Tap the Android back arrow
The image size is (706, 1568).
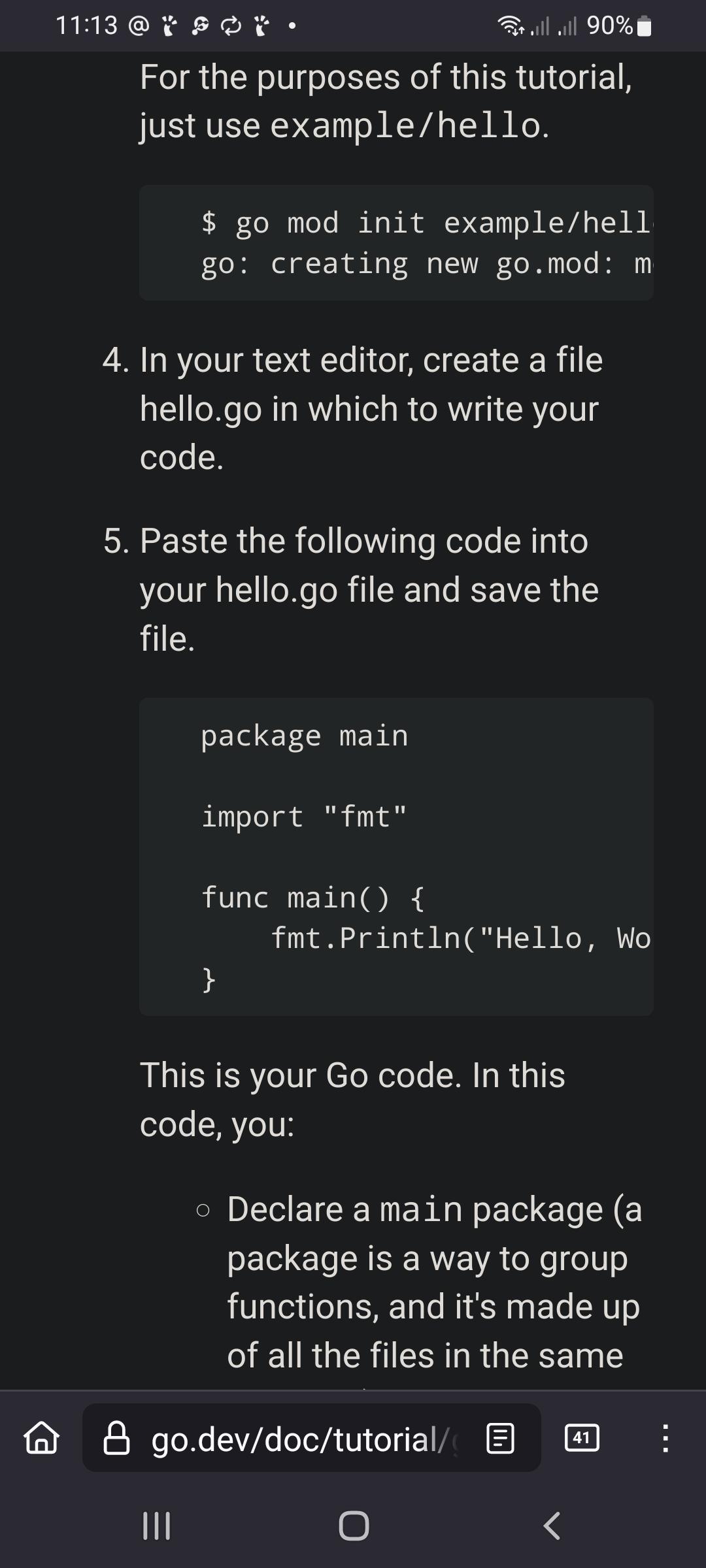point(552,1526)
